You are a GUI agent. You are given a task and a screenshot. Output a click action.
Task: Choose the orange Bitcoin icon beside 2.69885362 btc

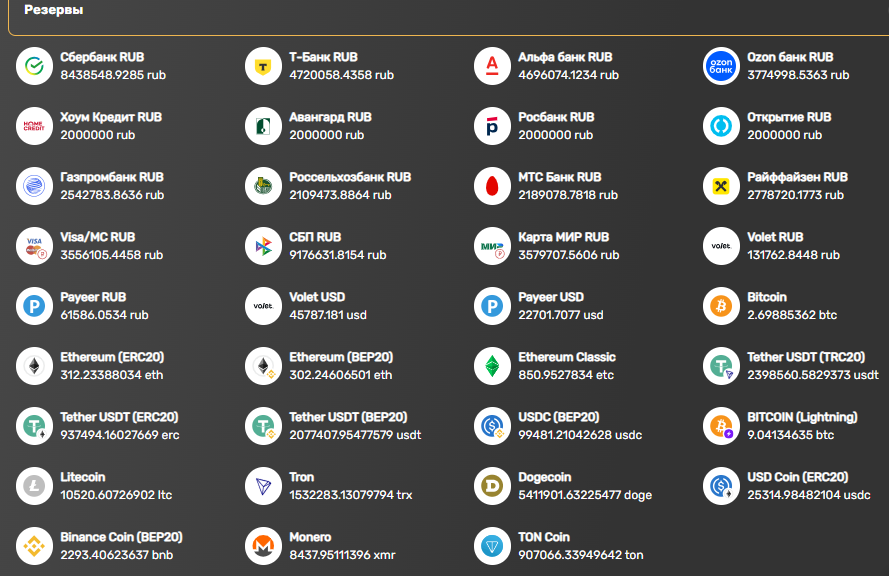722,307
